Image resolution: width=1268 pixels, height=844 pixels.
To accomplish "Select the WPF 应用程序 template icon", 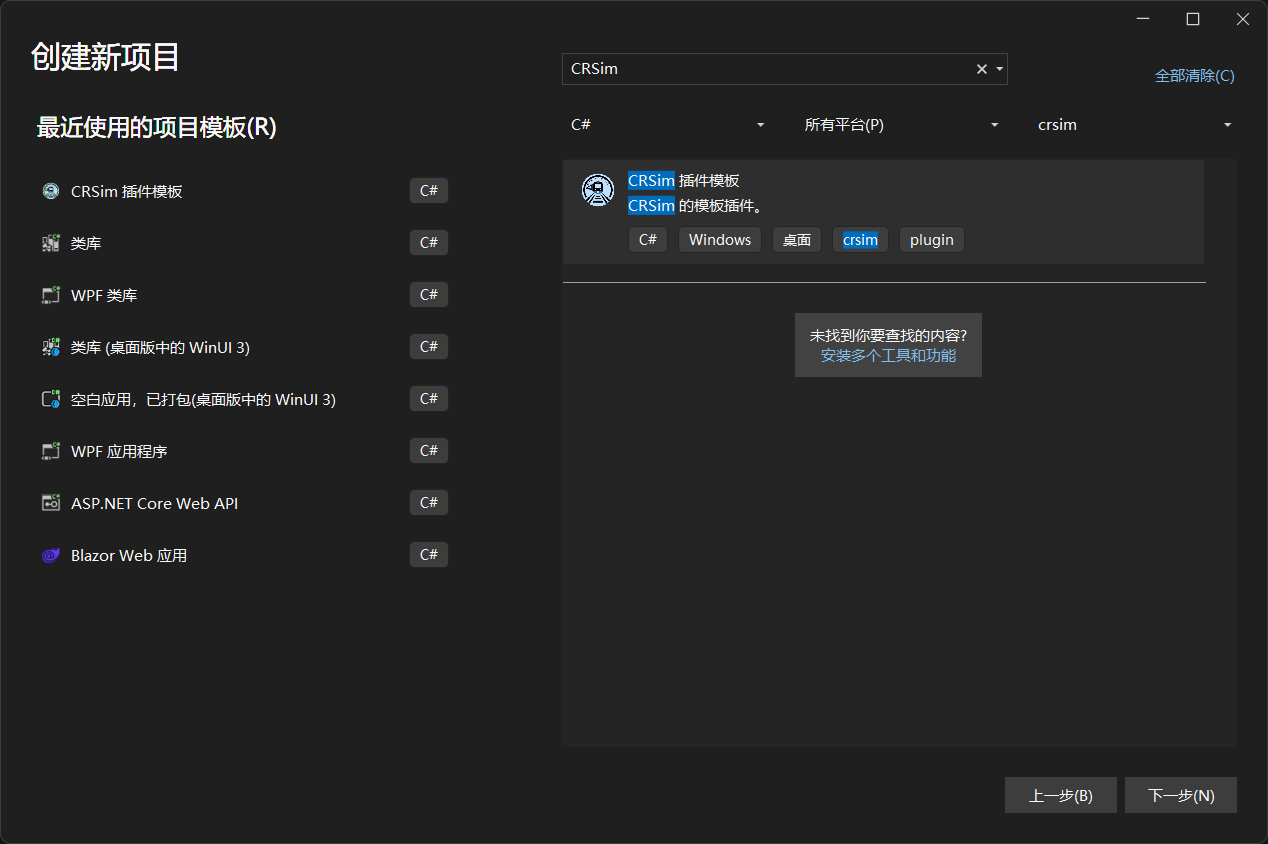I will click(51, 451).
